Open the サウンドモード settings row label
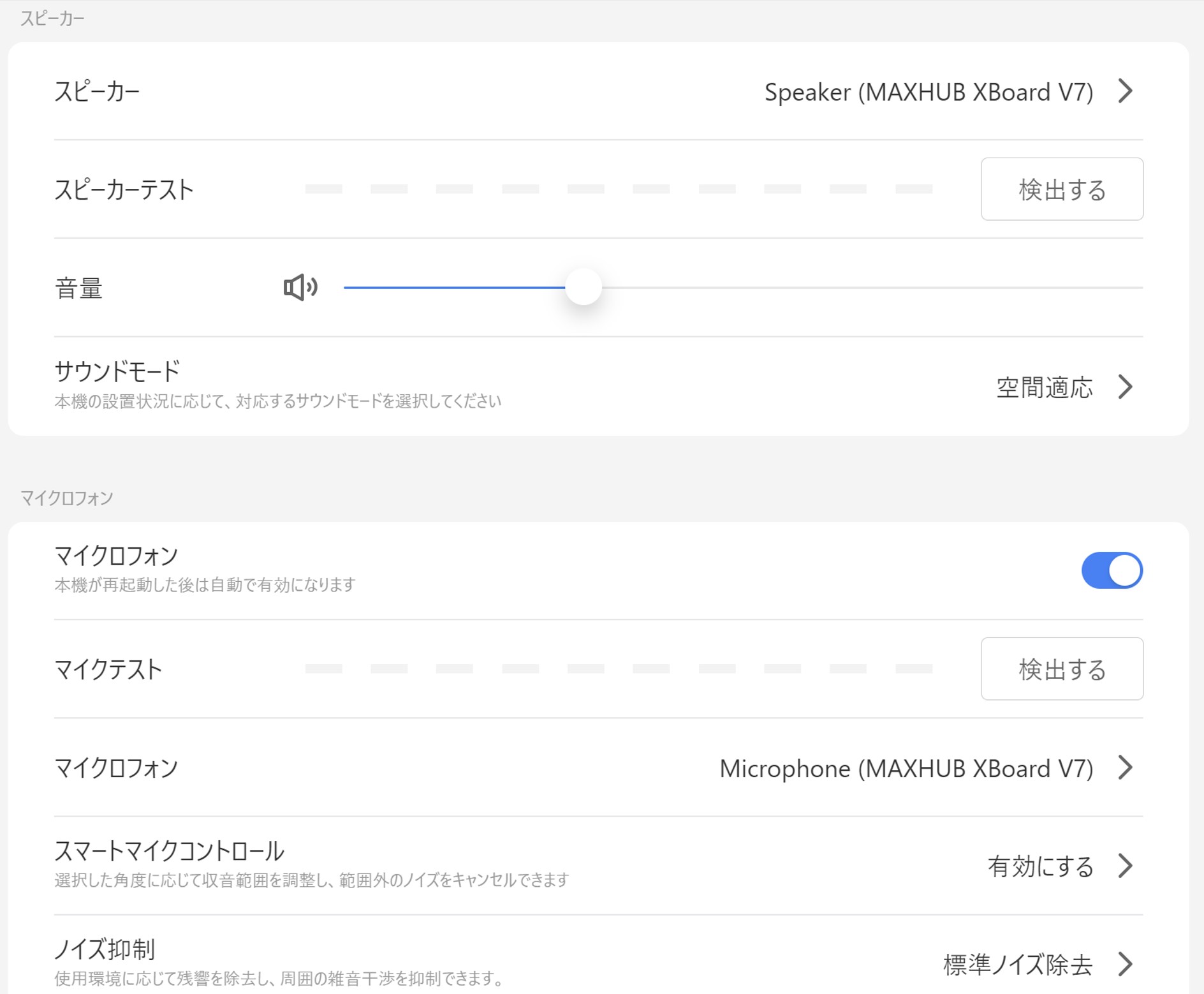The width and height of the screenshot is (1204, 994). click(117, 371)
